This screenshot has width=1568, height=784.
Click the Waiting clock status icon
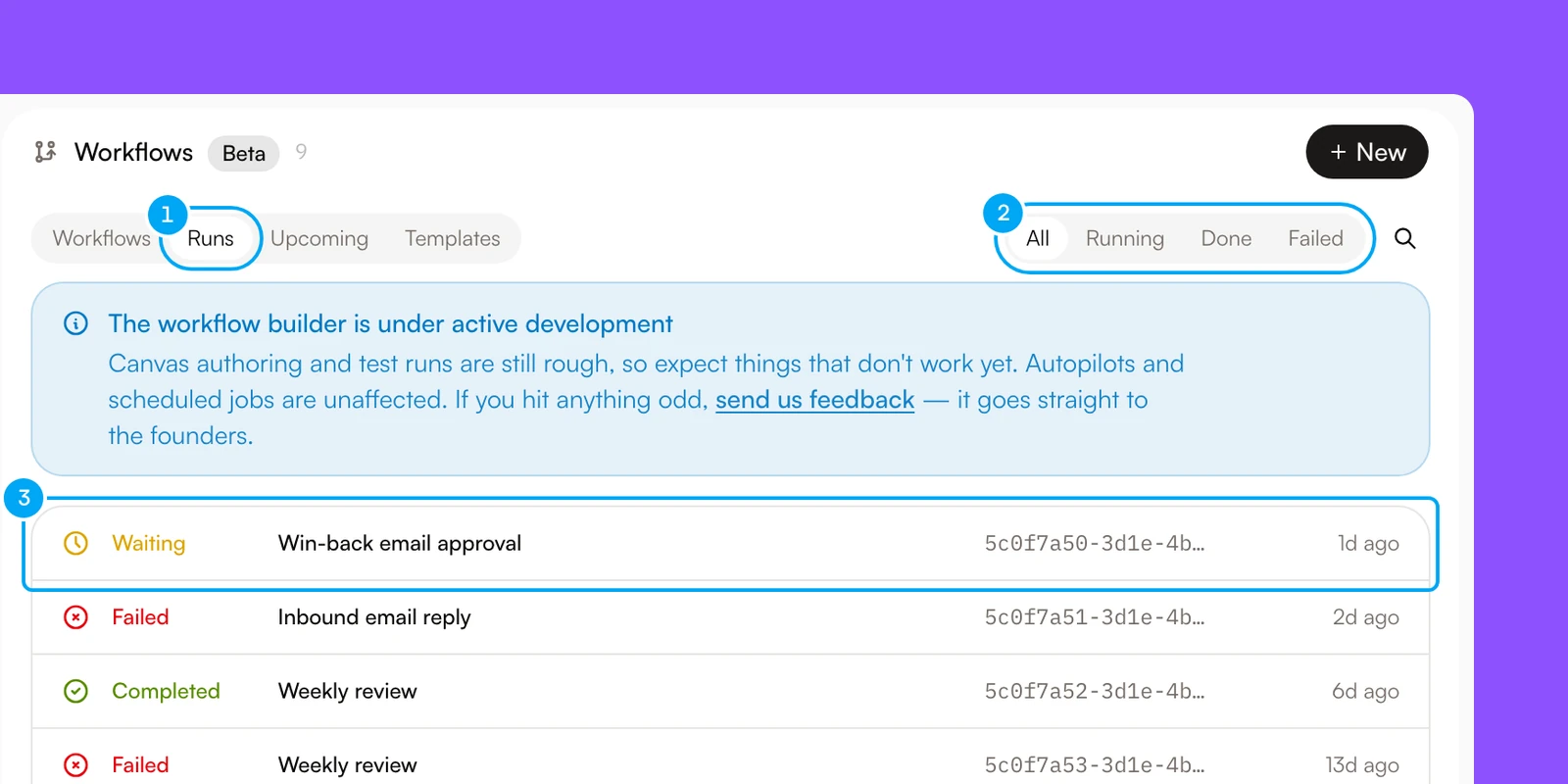tap(75, 543)
